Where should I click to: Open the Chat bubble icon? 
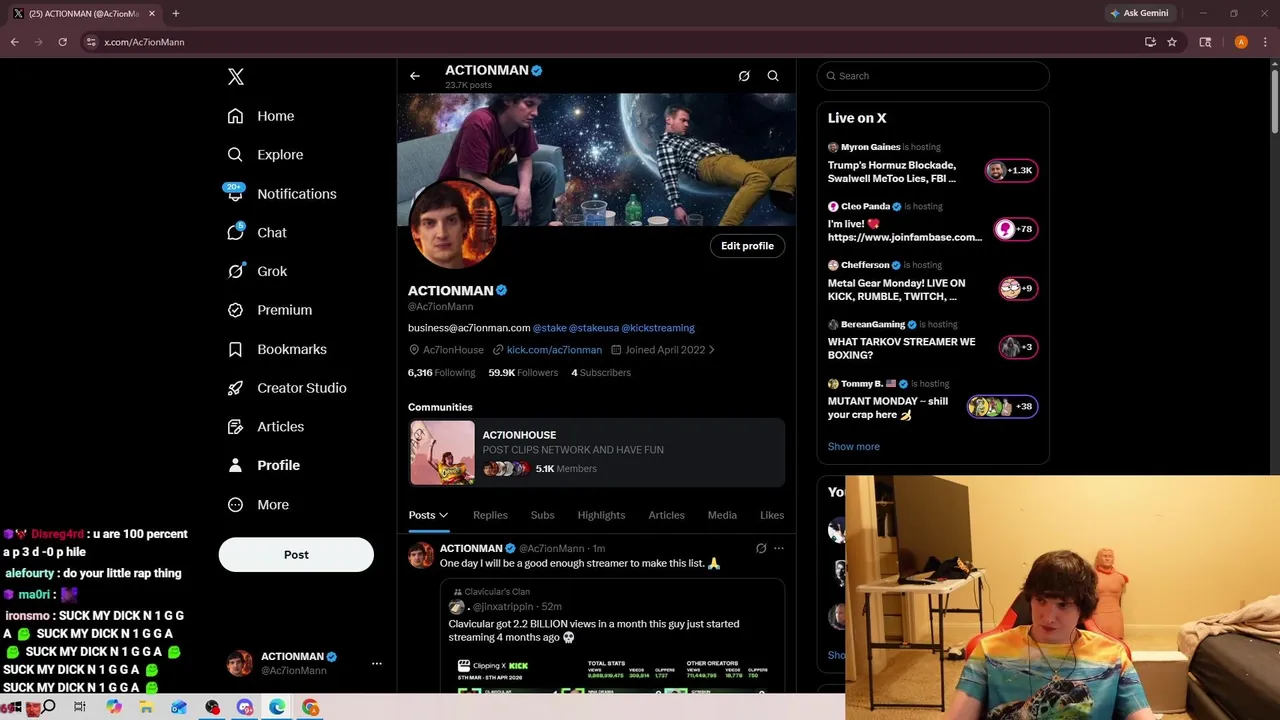click(x=235, y=232)
